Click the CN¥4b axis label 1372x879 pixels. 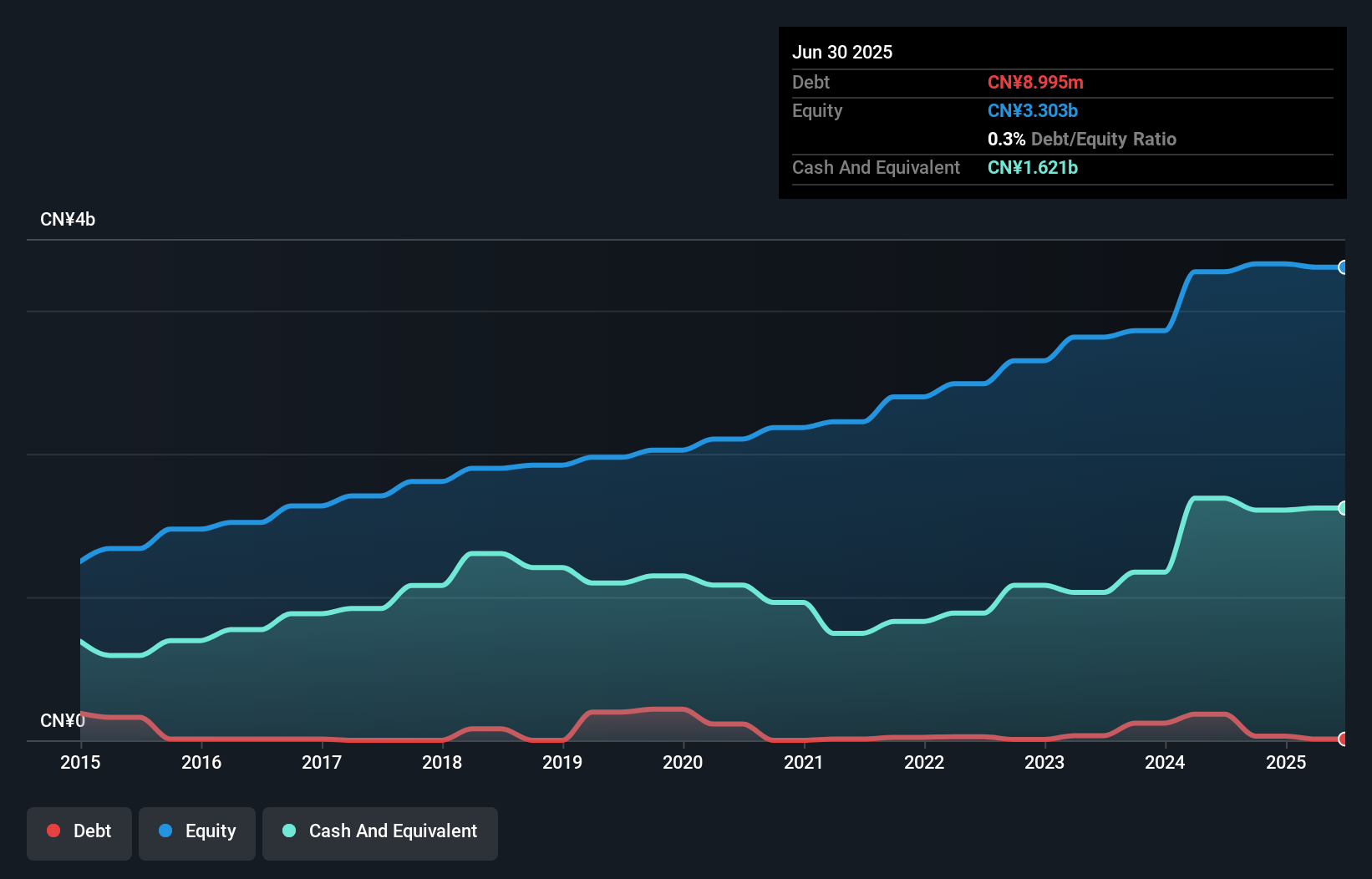point(69,219)
